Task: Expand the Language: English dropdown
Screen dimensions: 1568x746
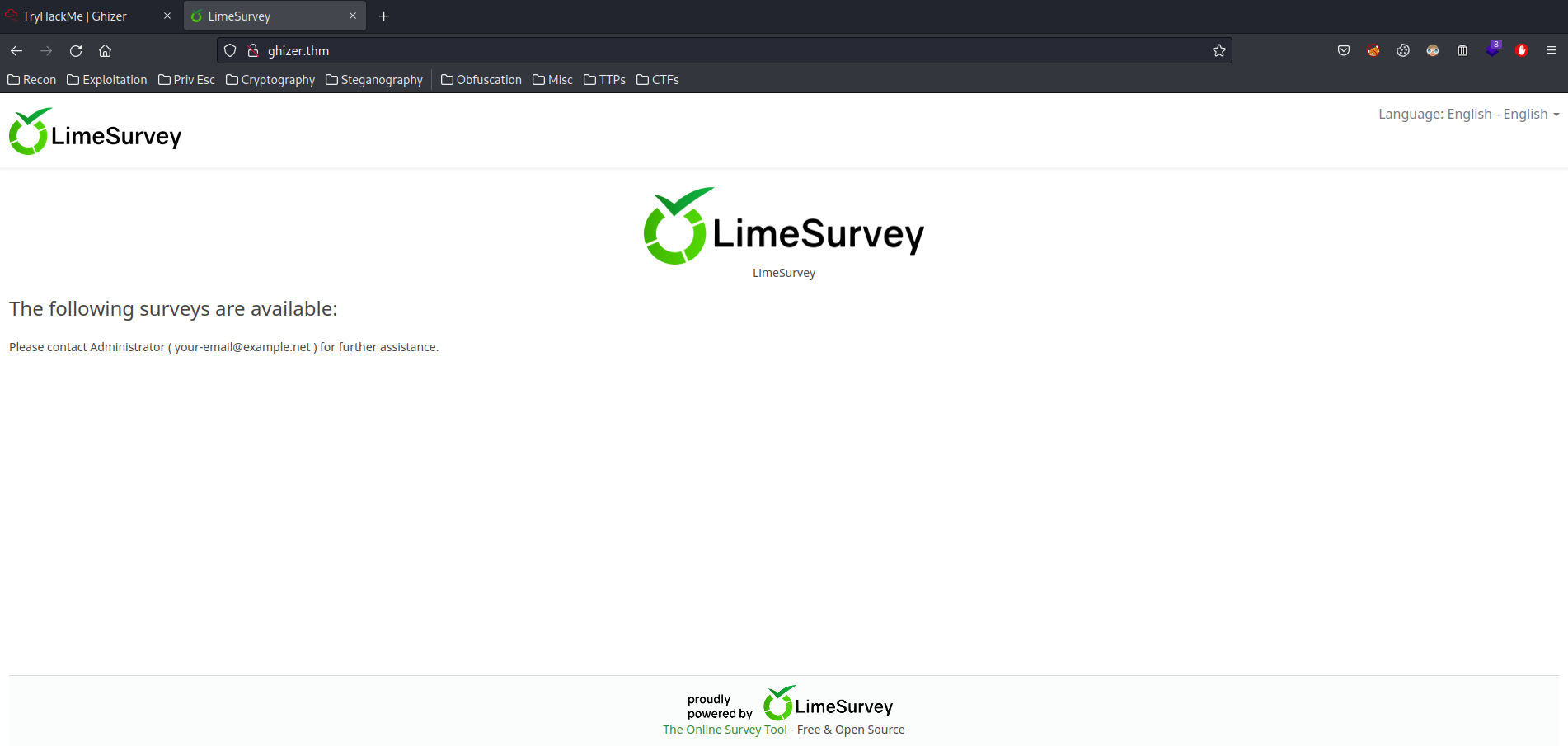Action: [x=1469, y=114]
